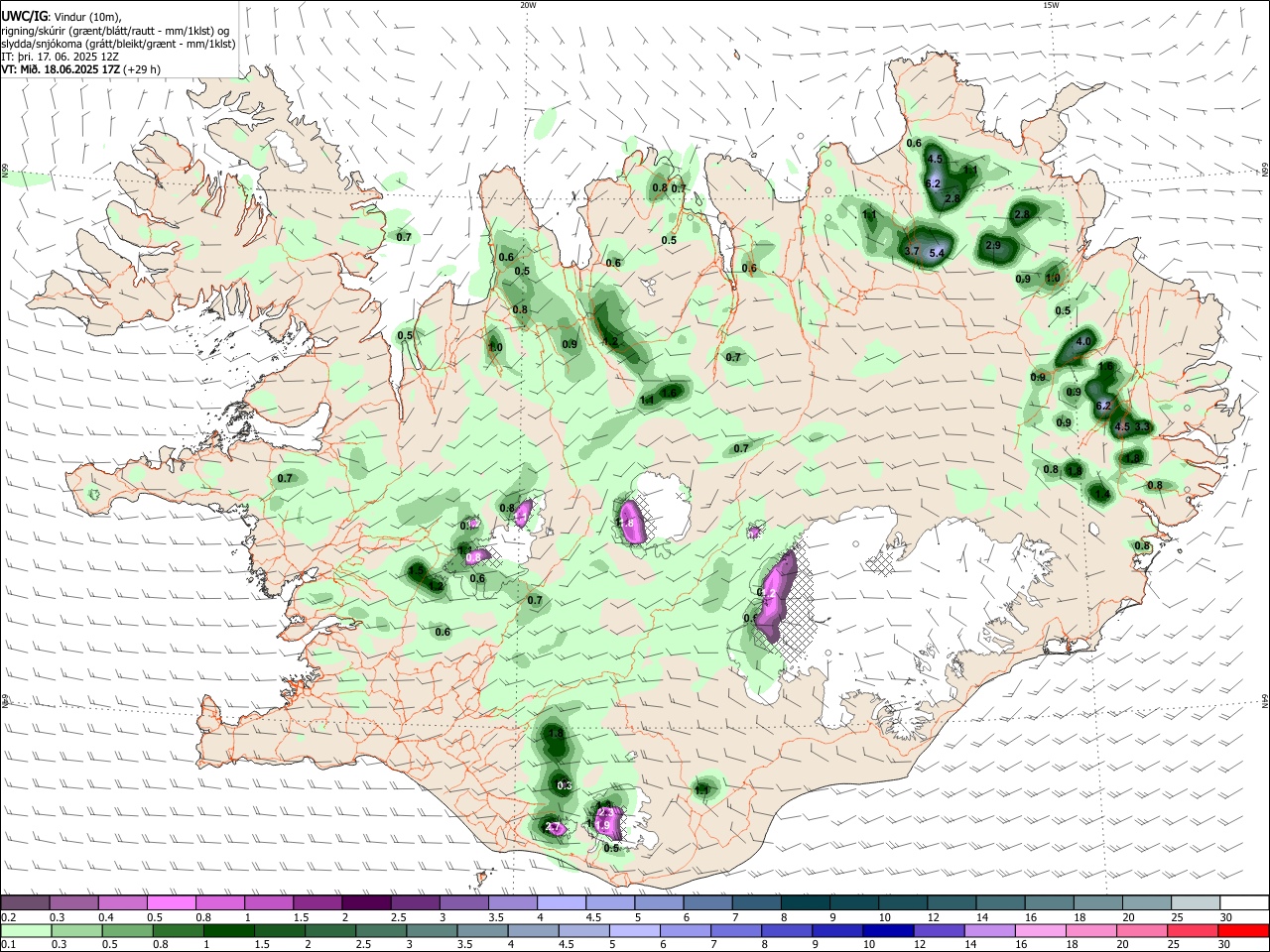Click the bright red bottom-row swatch labeled 30

(1243, 930)
